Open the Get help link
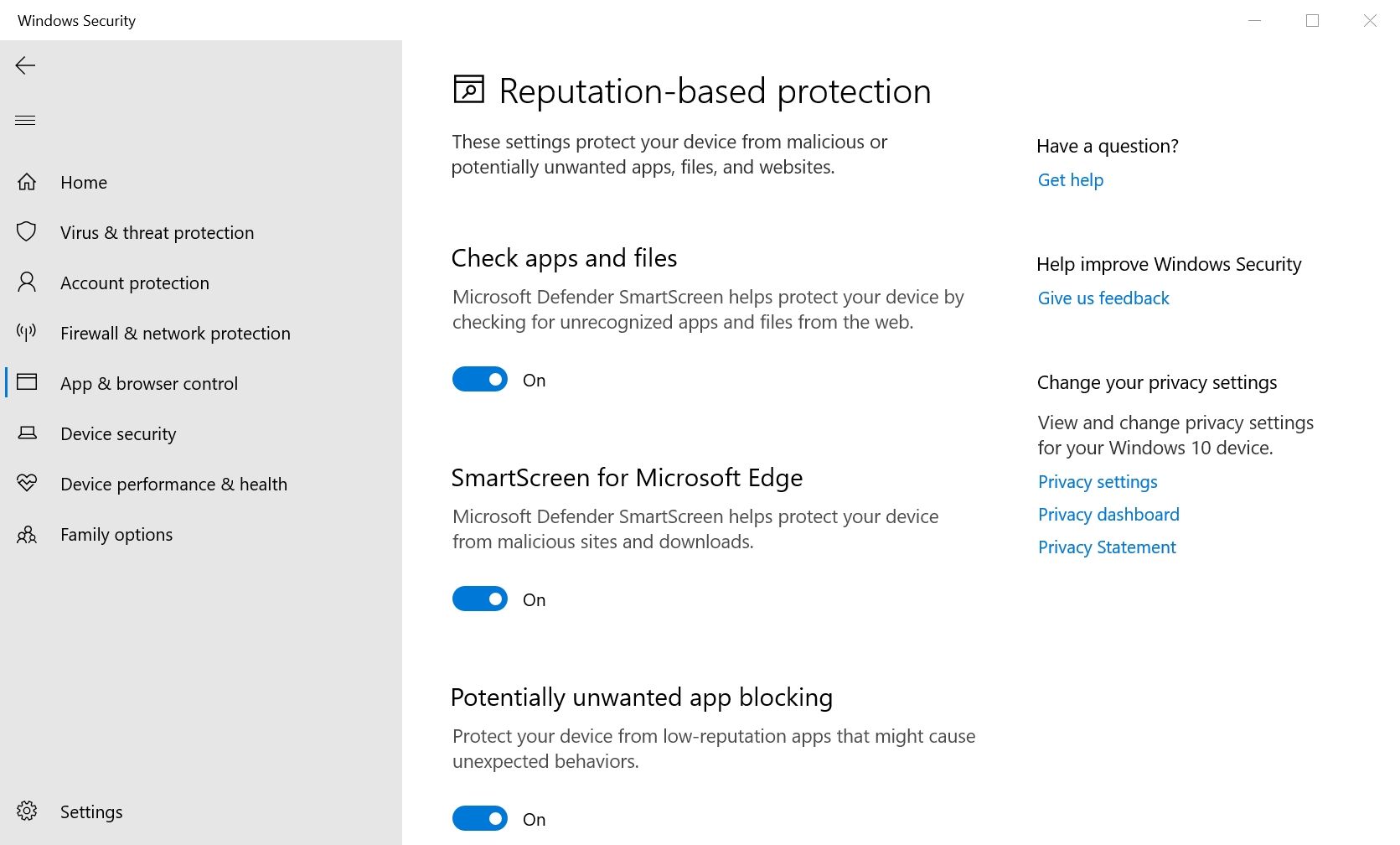 [x=1070, y=180]
